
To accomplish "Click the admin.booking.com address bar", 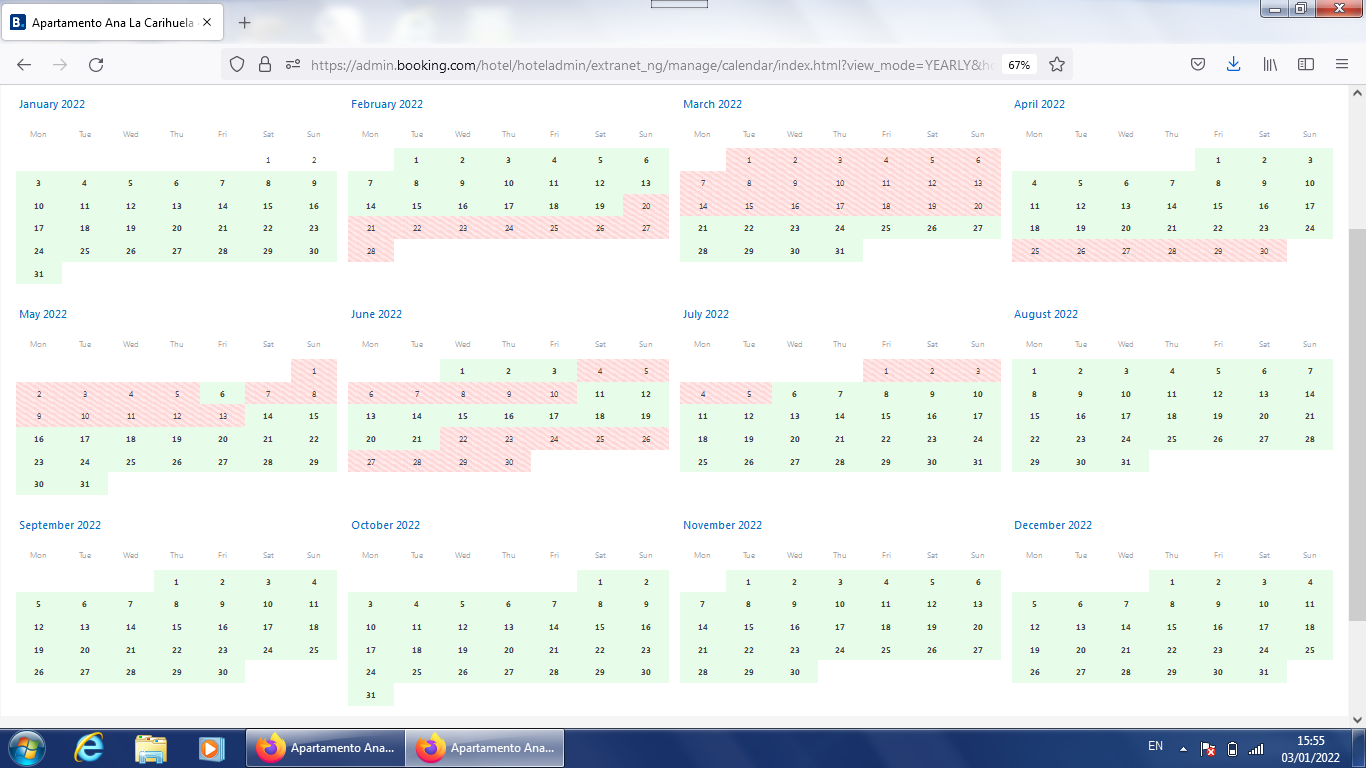I will (x=650, y=64).
